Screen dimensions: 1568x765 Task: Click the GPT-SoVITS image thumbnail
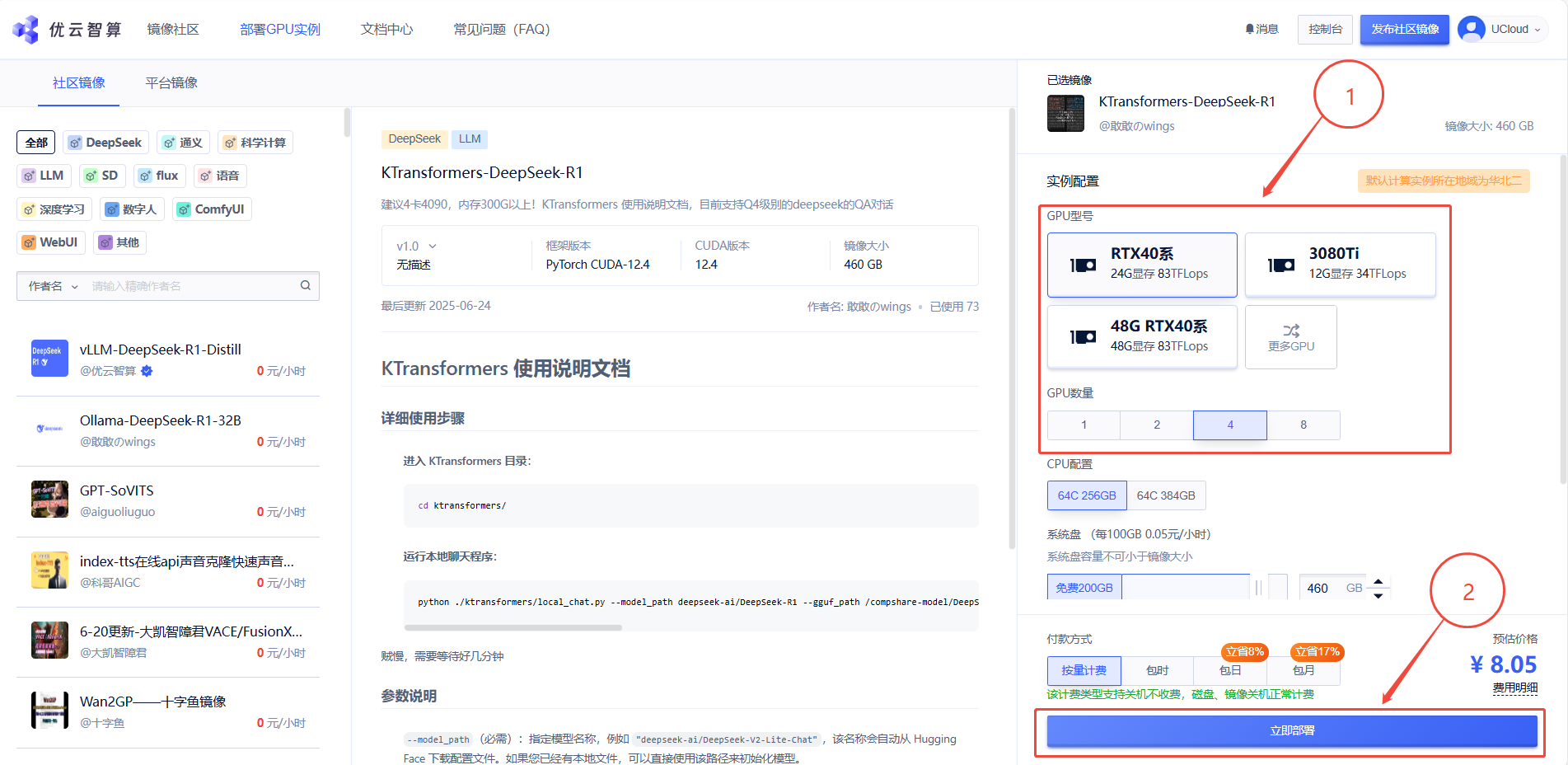pos(49,499)
